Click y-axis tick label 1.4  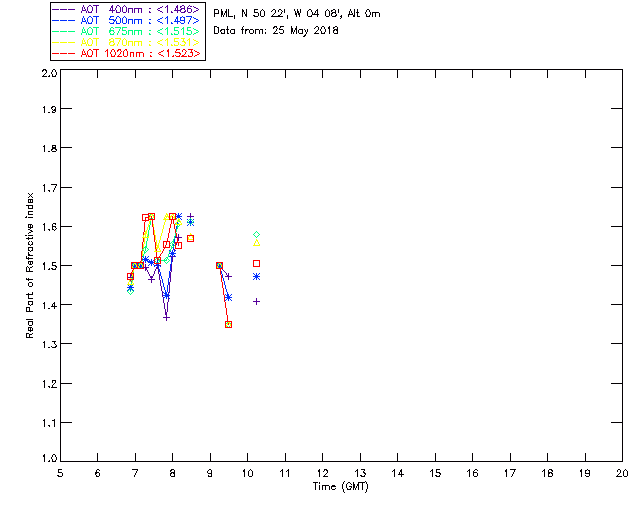(x=49, y=305)
